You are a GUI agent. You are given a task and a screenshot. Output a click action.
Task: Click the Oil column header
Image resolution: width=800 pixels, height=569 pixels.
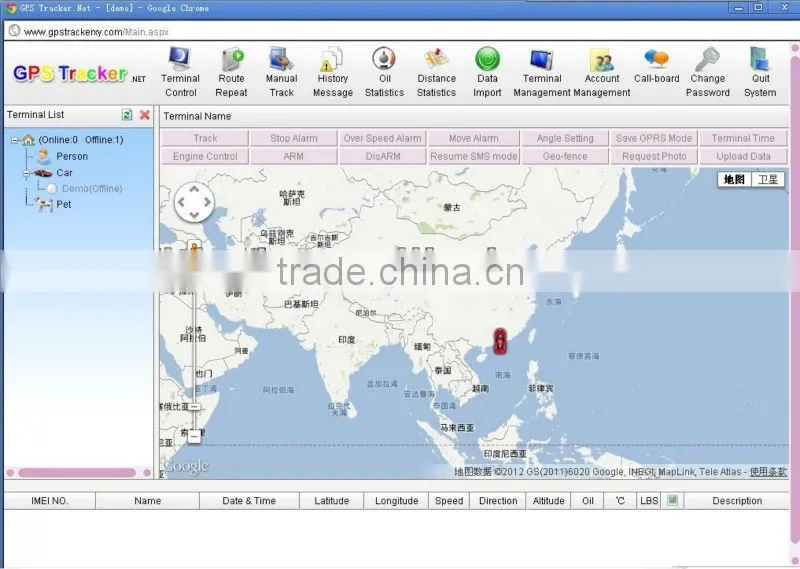pyautogui.click(x=588, y=501)
